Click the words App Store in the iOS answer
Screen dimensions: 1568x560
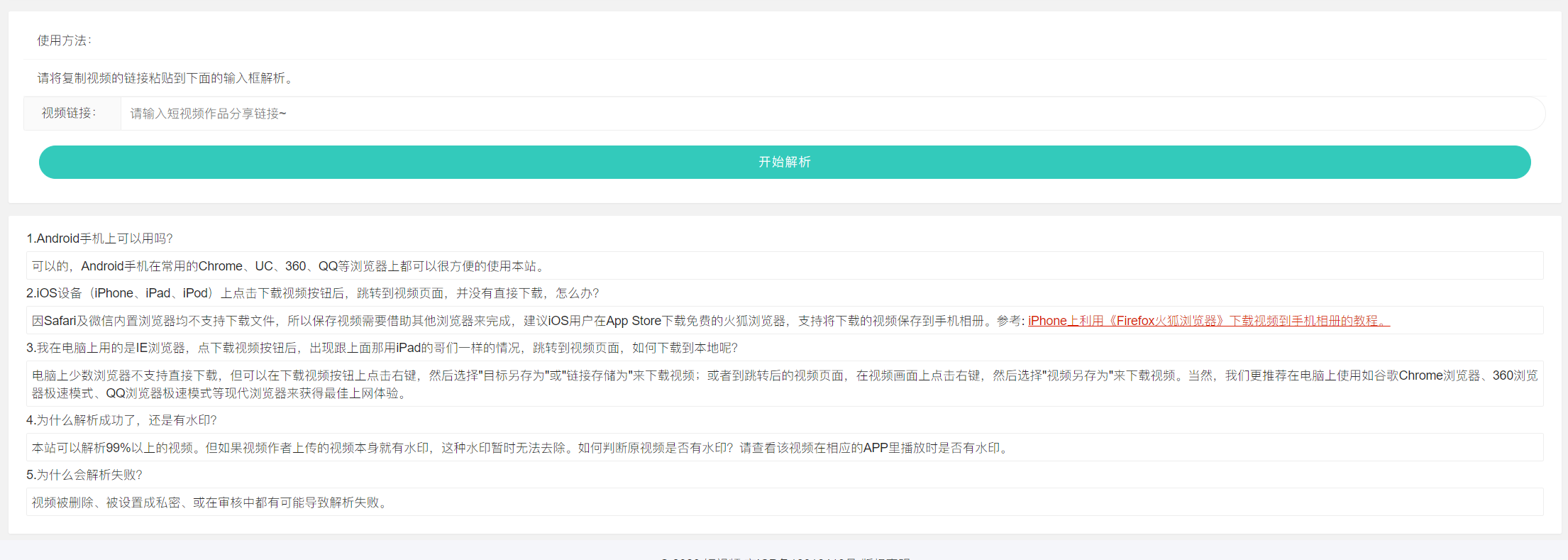click(x=633, y=321)
